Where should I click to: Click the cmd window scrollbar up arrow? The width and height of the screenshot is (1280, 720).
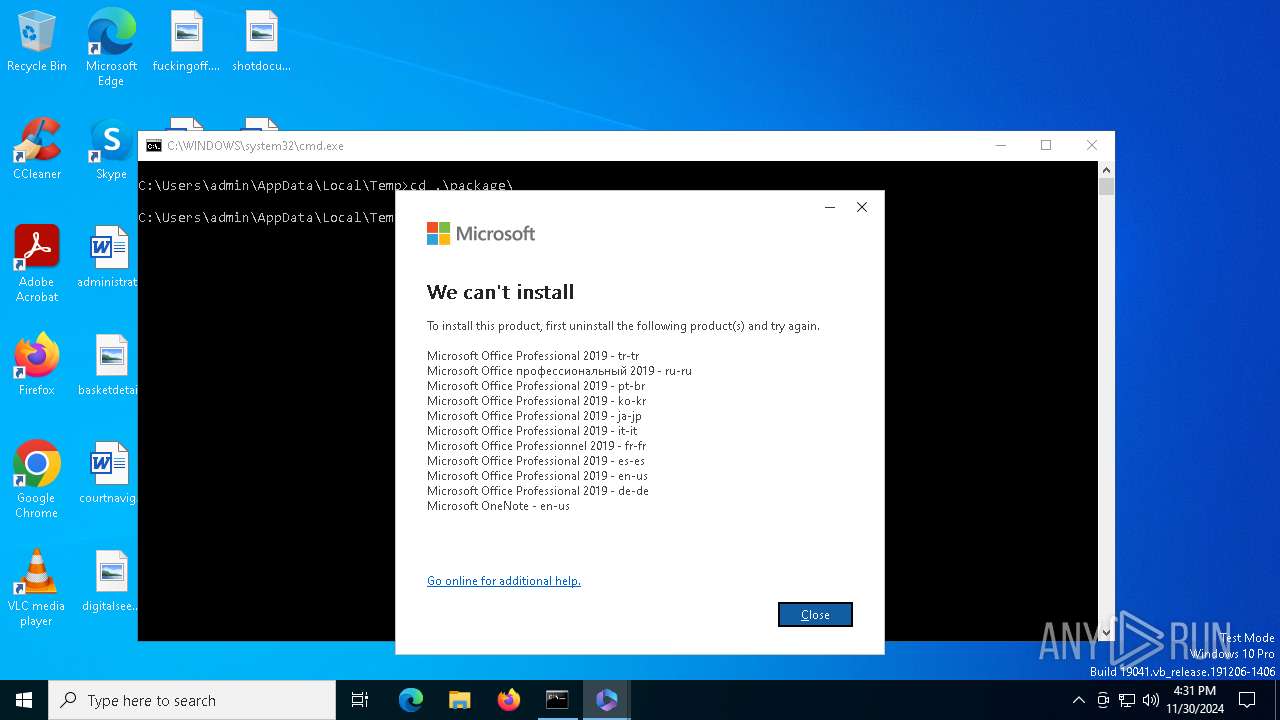1106,170
